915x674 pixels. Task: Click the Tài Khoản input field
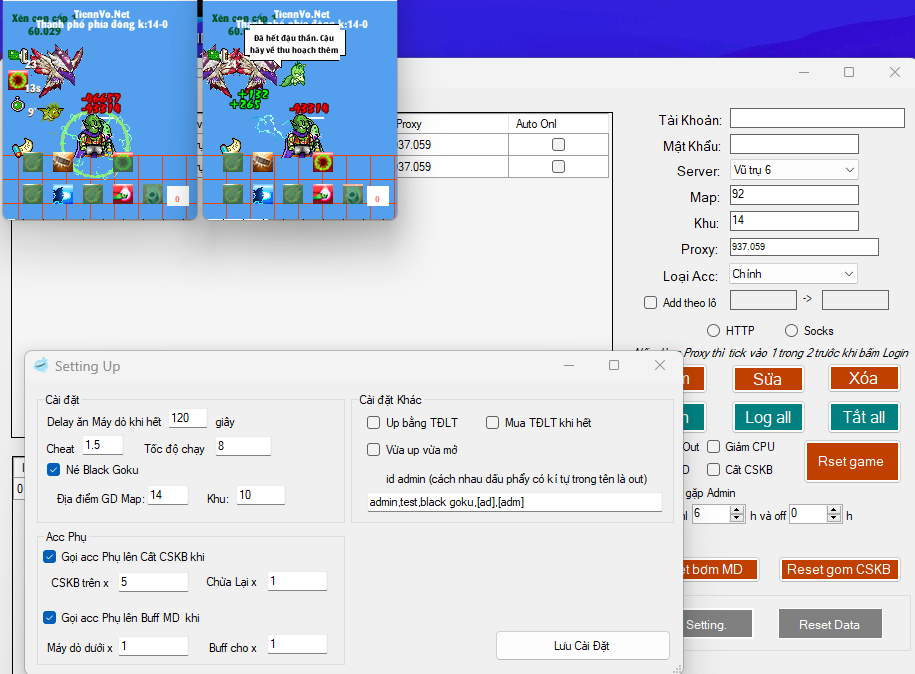point(816,118)
